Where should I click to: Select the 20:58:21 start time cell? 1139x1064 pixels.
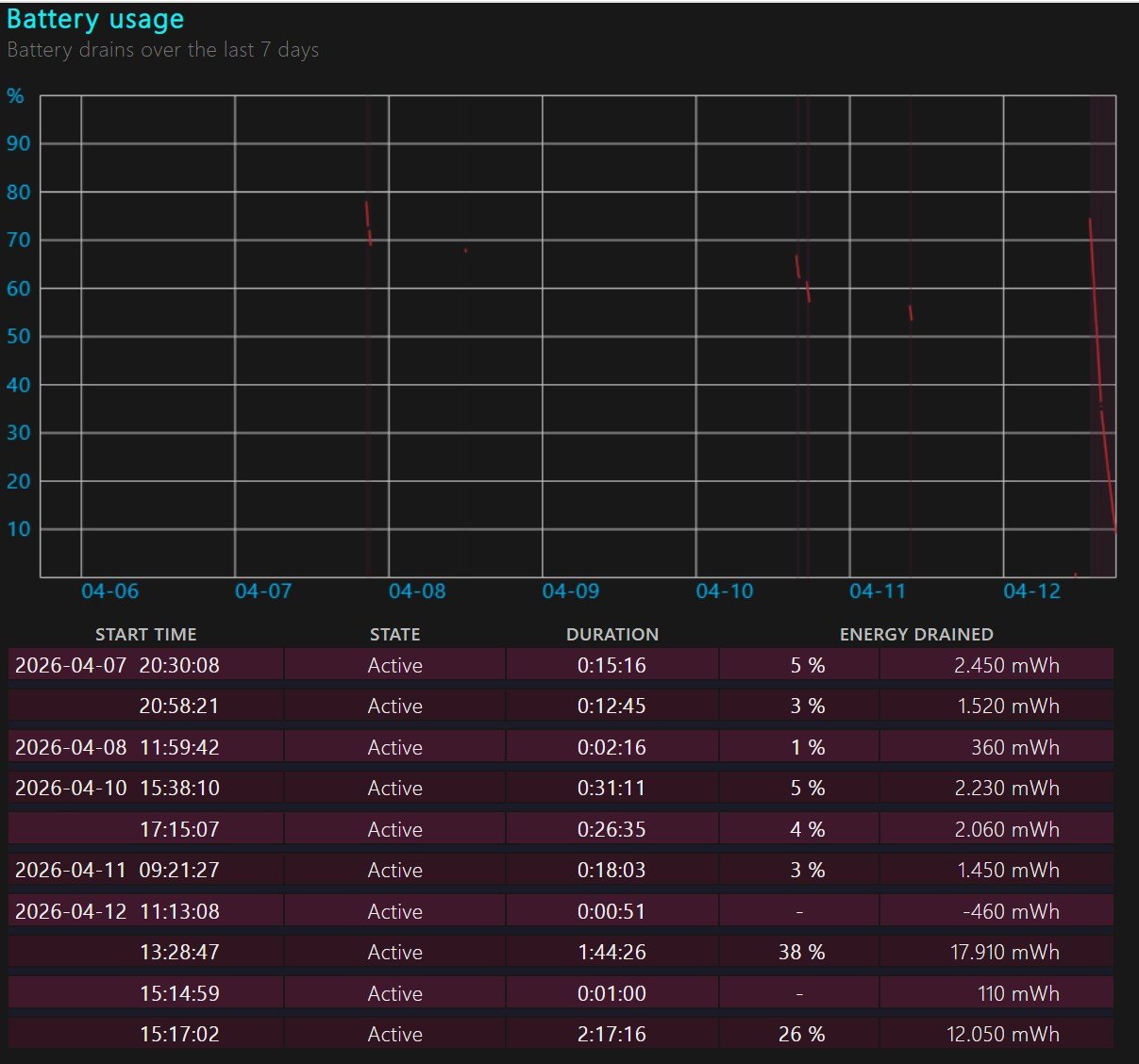coord(146,706)
